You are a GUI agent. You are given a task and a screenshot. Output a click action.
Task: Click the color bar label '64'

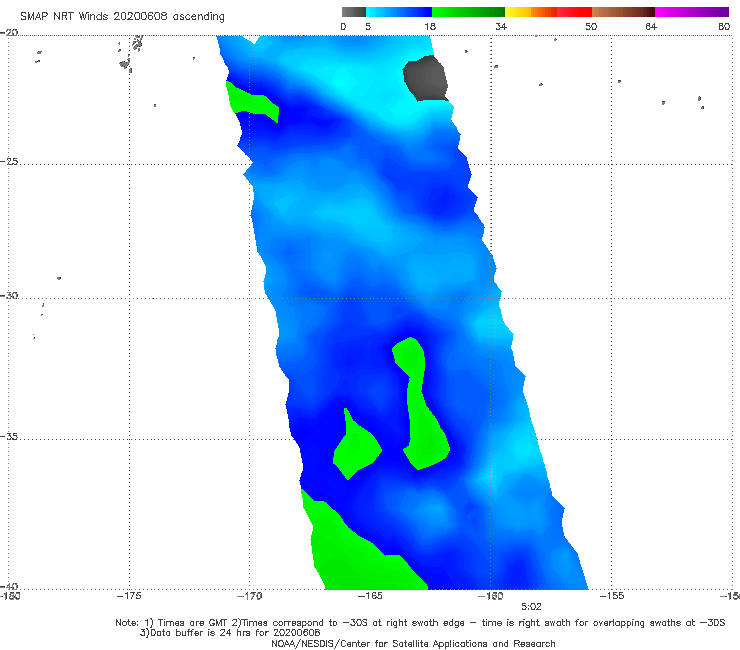(x=651, y=26)
